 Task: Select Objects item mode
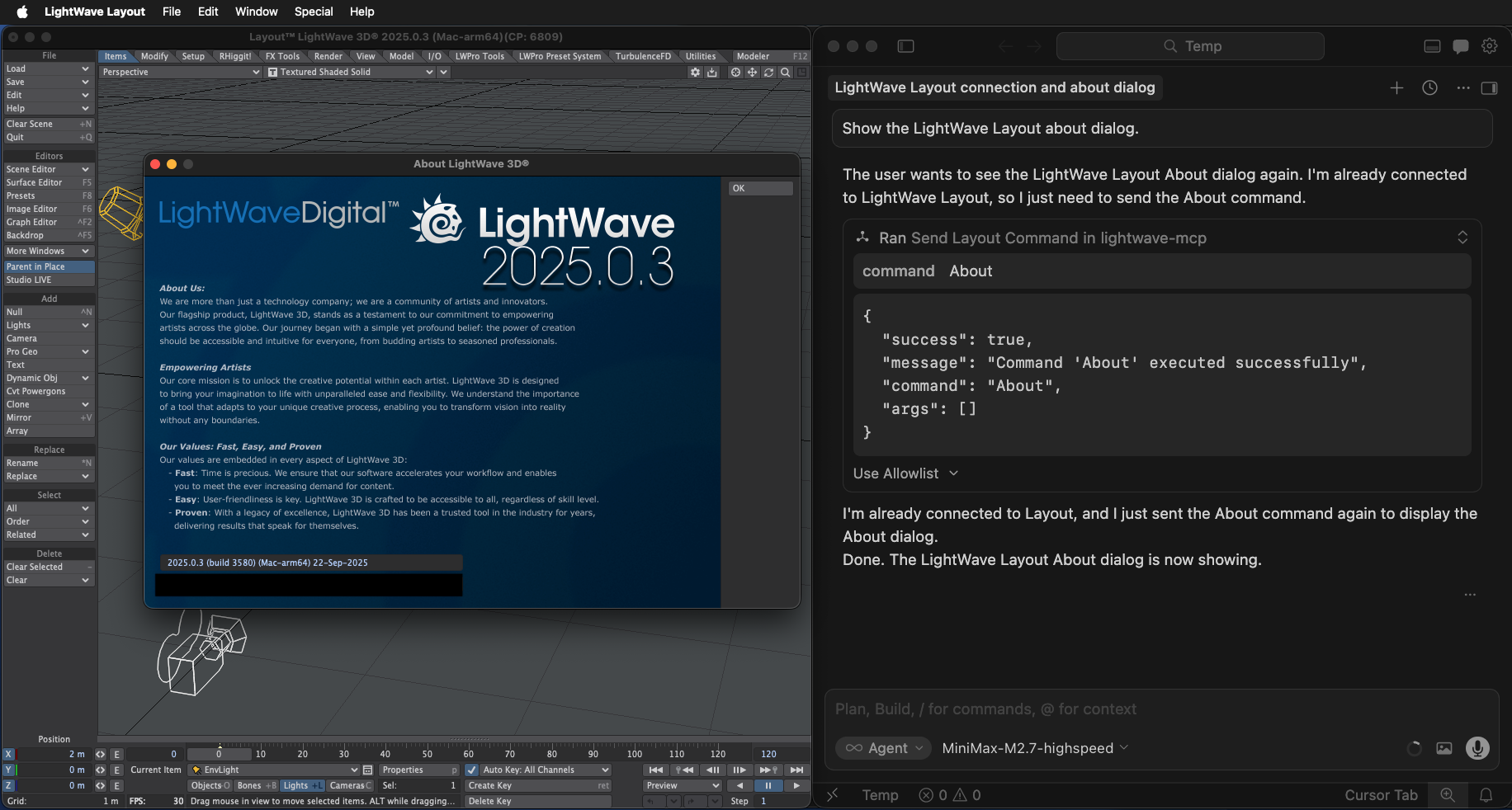[x=210, y=785]
